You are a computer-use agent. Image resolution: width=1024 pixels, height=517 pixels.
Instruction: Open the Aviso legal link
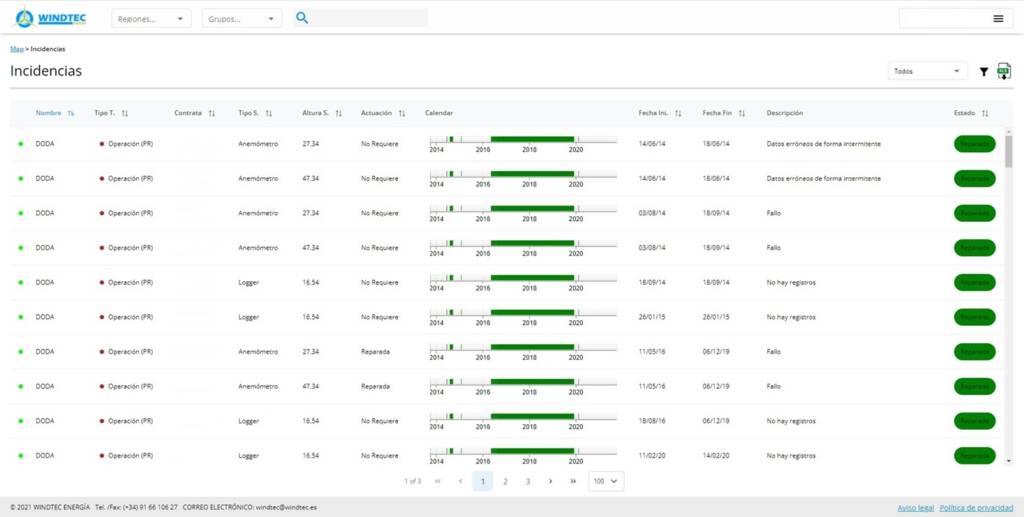(915, 507)
